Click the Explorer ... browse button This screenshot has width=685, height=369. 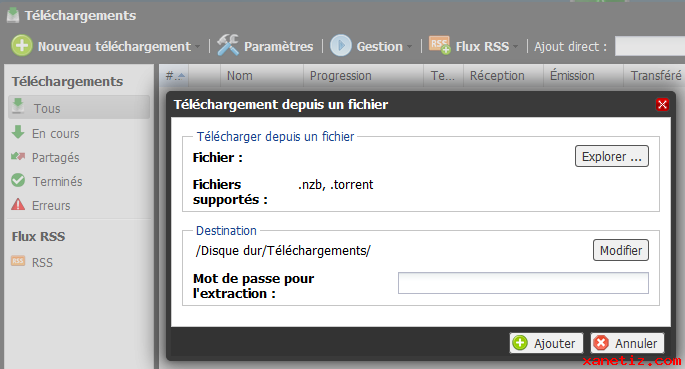point(612,156)
